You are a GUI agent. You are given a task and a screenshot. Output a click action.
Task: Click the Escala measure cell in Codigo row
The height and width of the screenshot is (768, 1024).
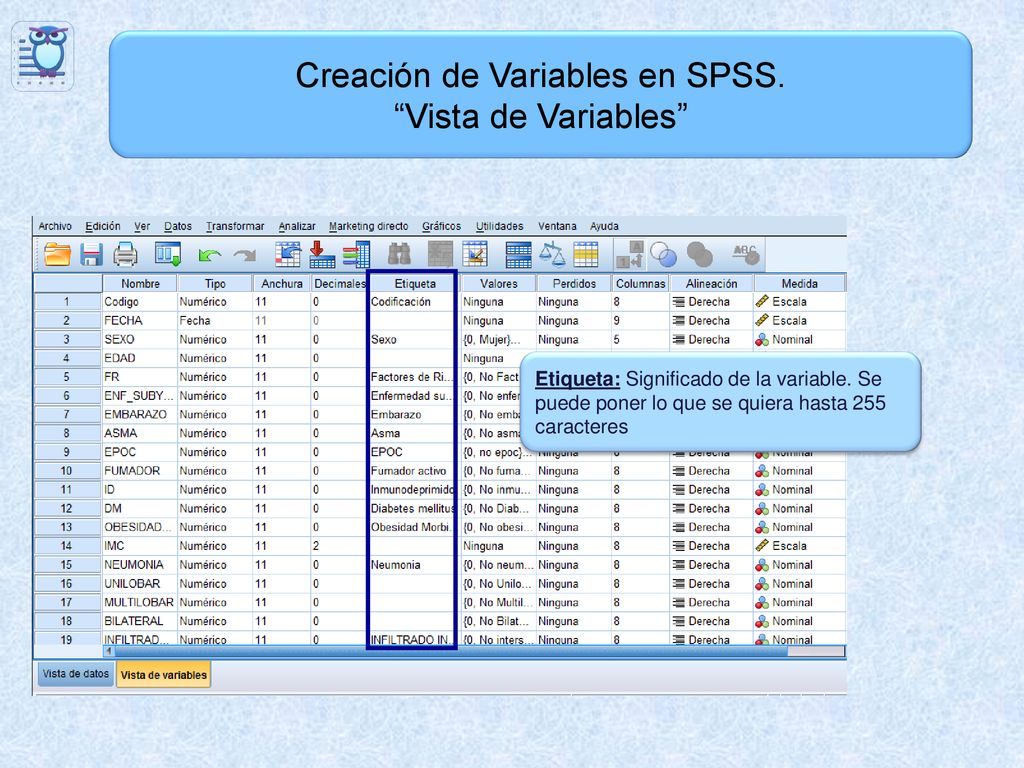tap(799, 302)
